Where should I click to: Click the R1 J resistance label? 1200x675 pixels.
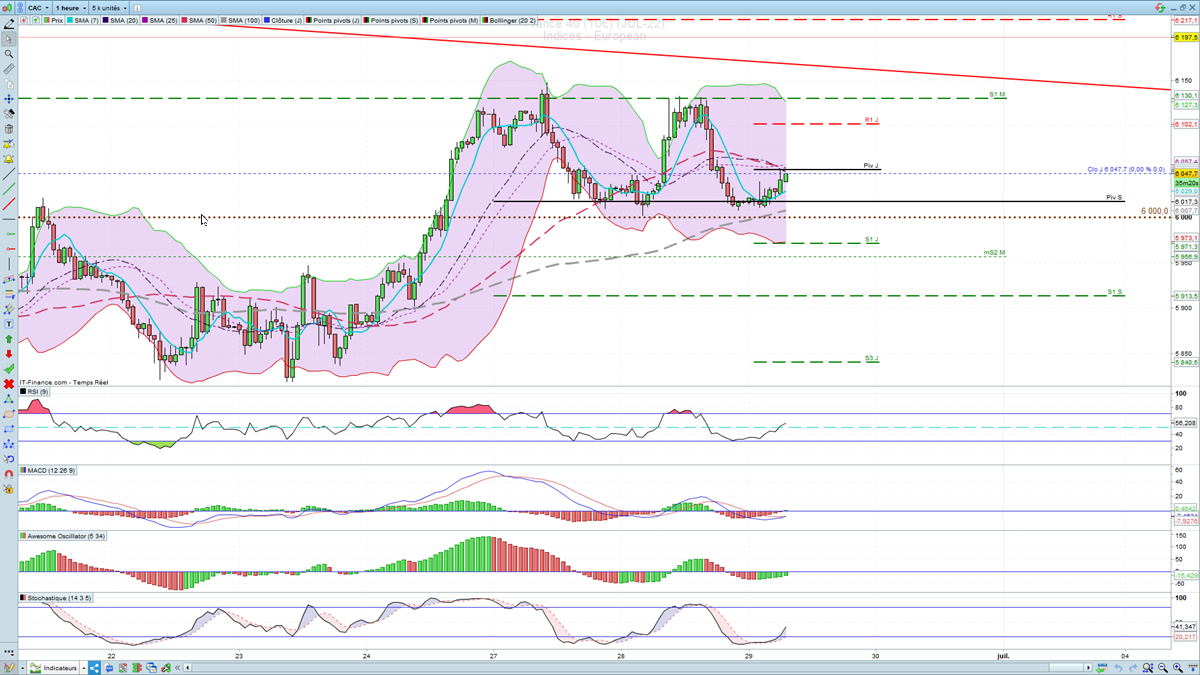(x=872, y=120)
